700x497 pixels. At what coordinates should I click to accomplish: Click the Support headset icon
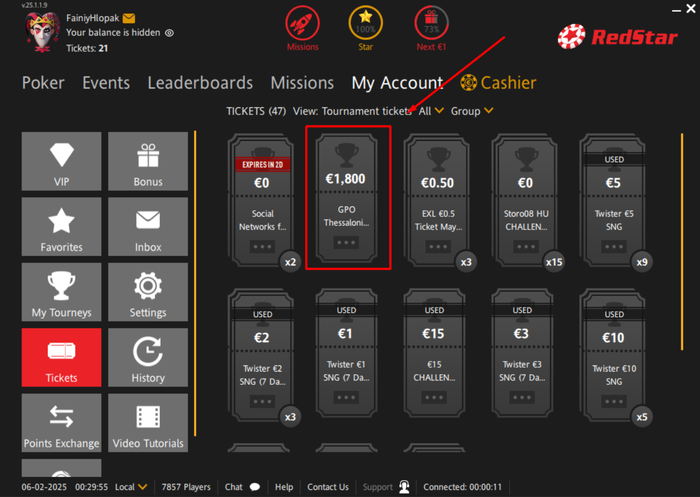(x=404, y=487)
